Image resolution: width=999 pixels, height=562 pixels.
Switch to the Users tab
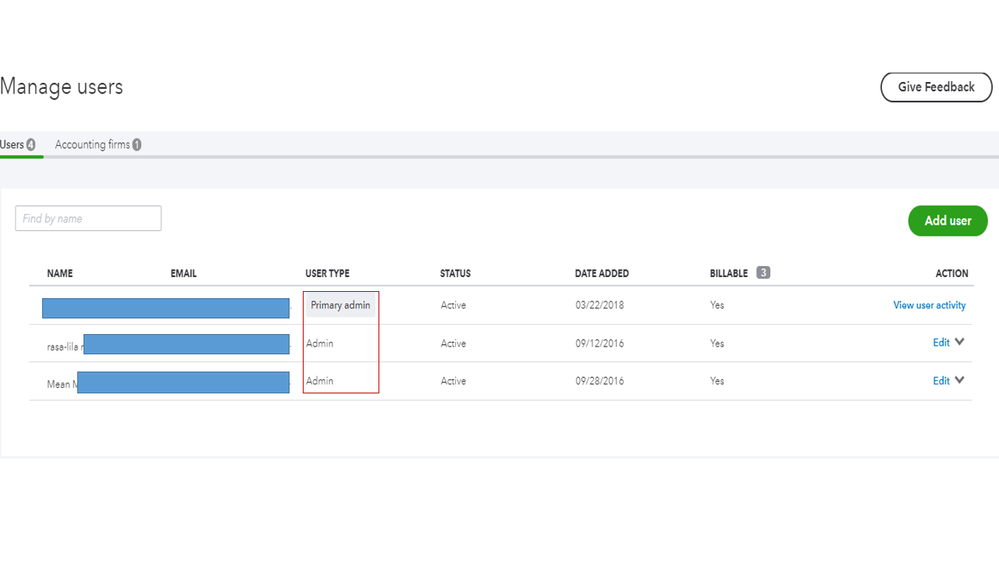click(x=17, y=145)
